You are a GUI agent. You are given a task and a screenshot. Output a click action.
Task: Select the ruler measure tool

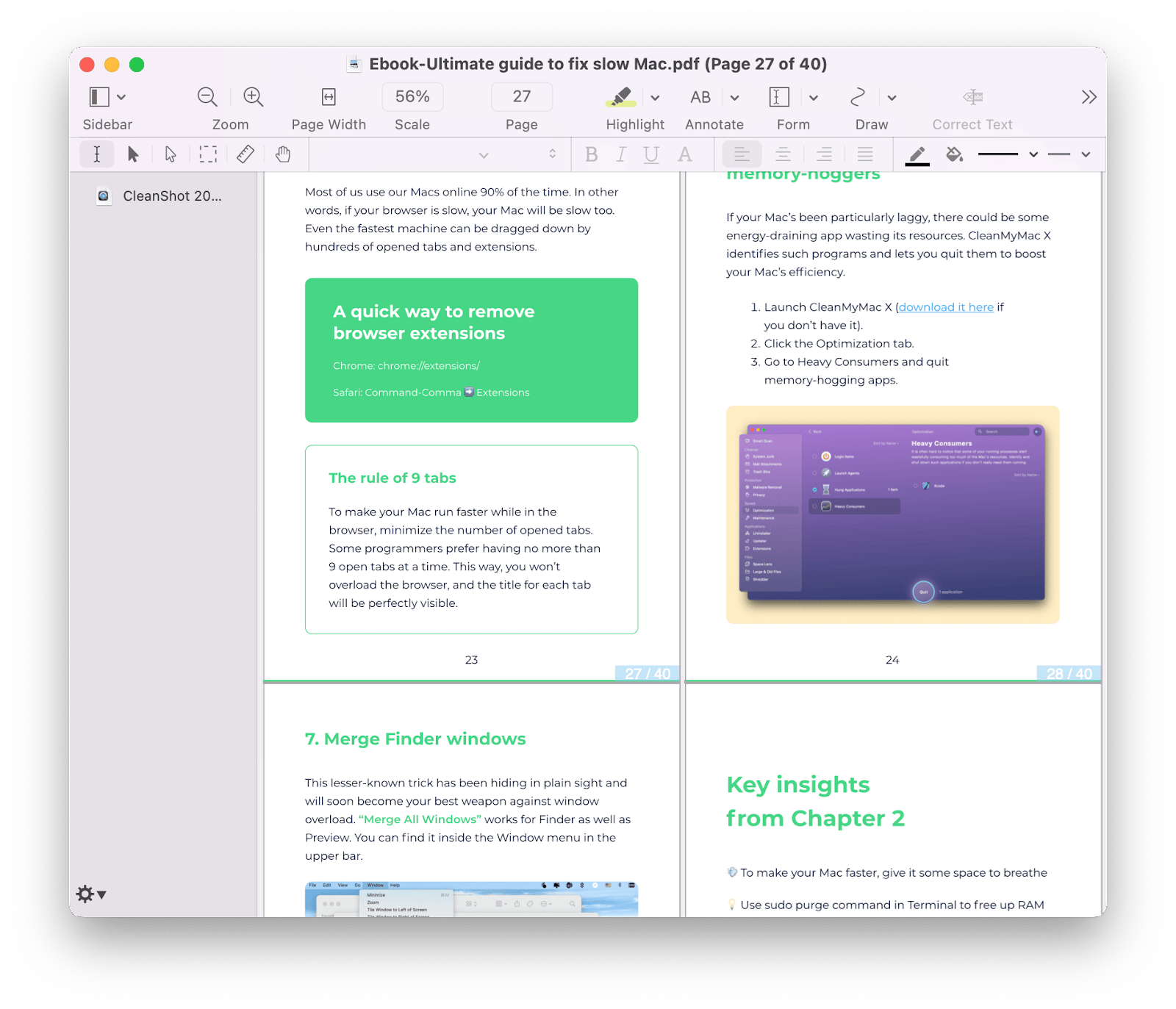pos(245,154)
